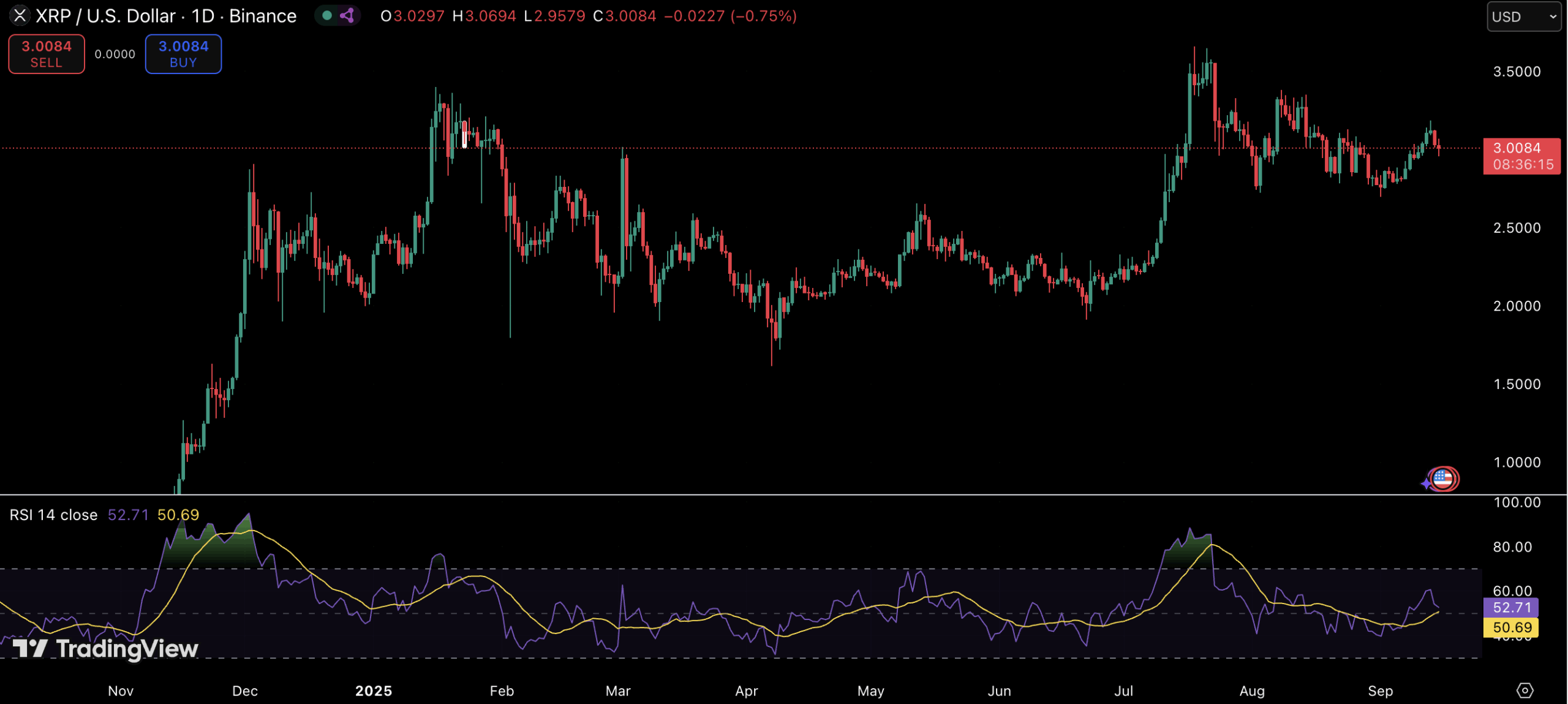This screenshot has height=704, width=1568.
Task: Click the SELL 3.0084 button
Action: [47, 54]
